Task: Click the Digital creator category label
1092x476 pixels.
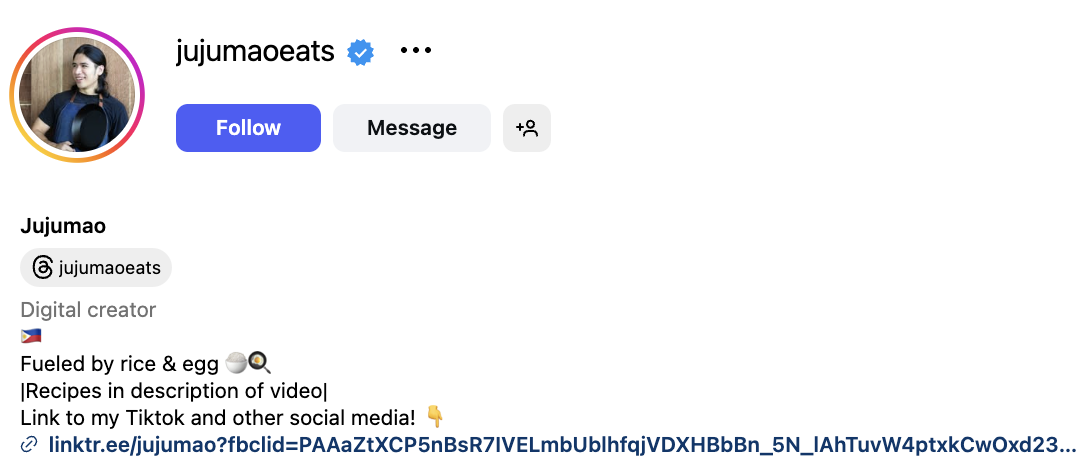Action: pos(88,310)
